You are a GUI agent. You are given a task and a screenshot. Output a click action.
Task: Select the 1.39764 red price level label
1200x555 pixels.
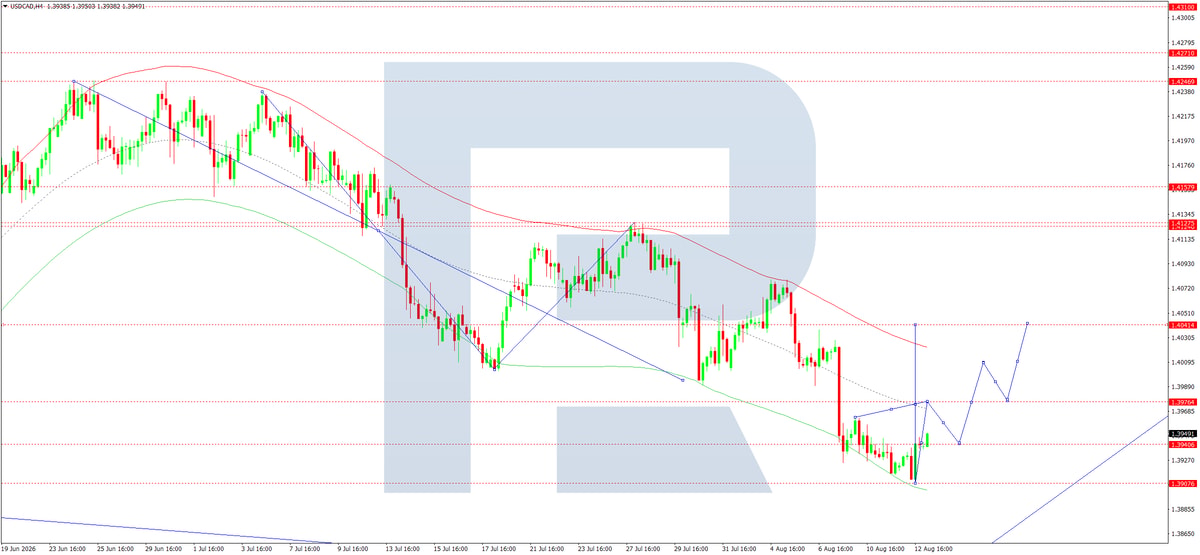point(1184,401)
